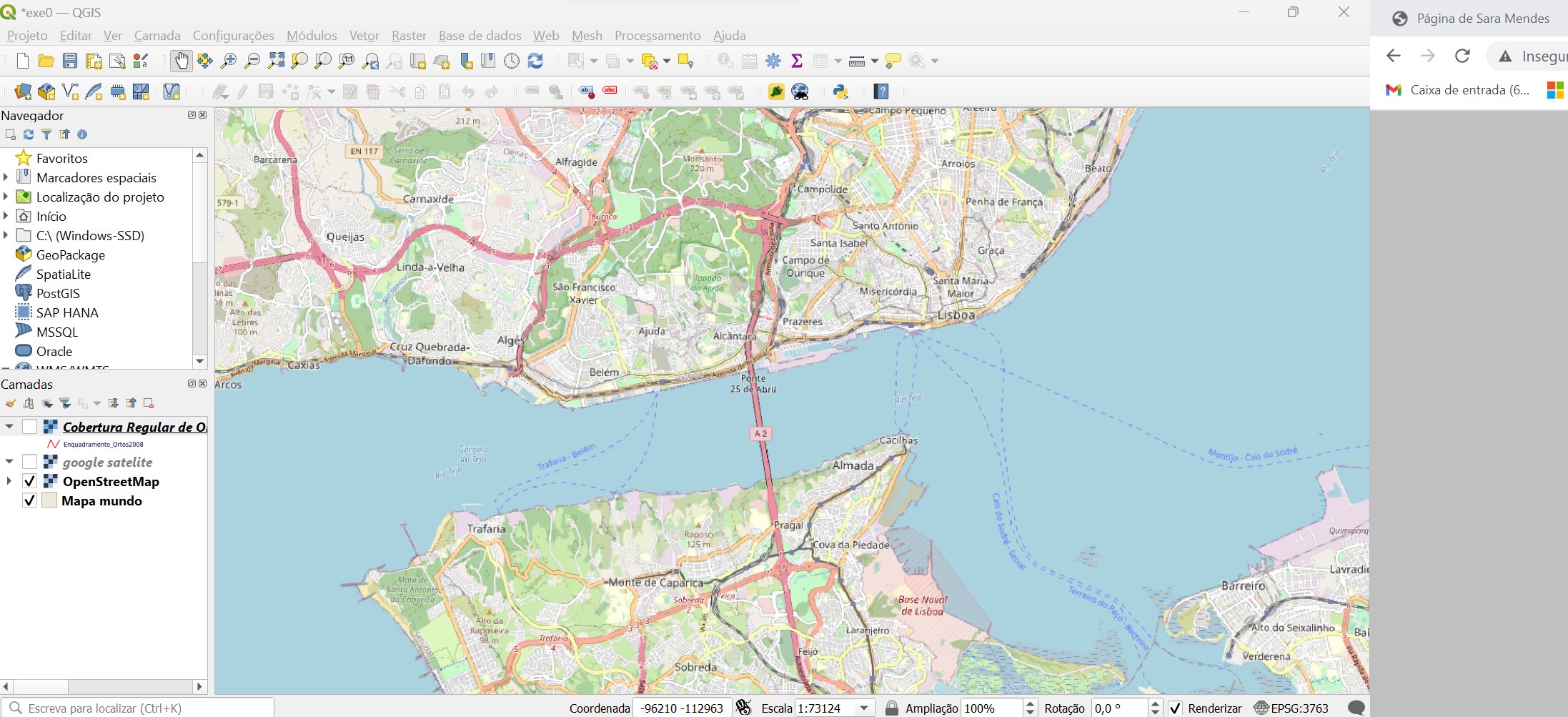This screenshot has width=1568, height=717.
Task: Select GeoPackage in the Navegador tree
Action: (70, 254)
